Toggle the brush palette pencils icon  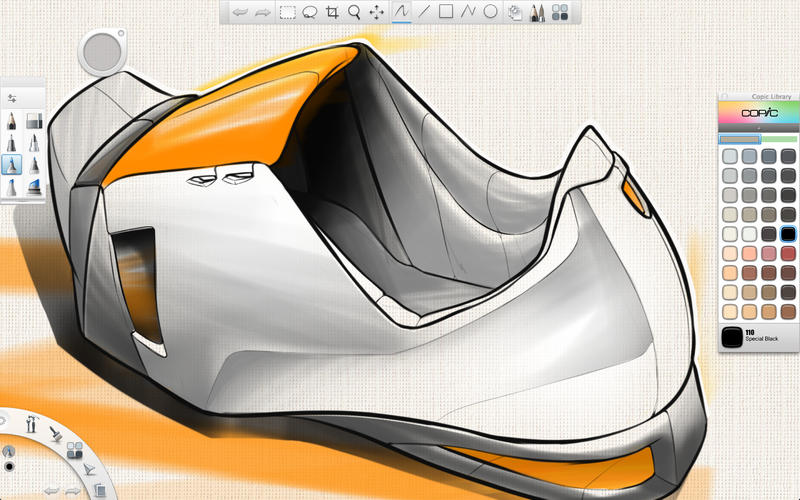(x=538, y=12)
